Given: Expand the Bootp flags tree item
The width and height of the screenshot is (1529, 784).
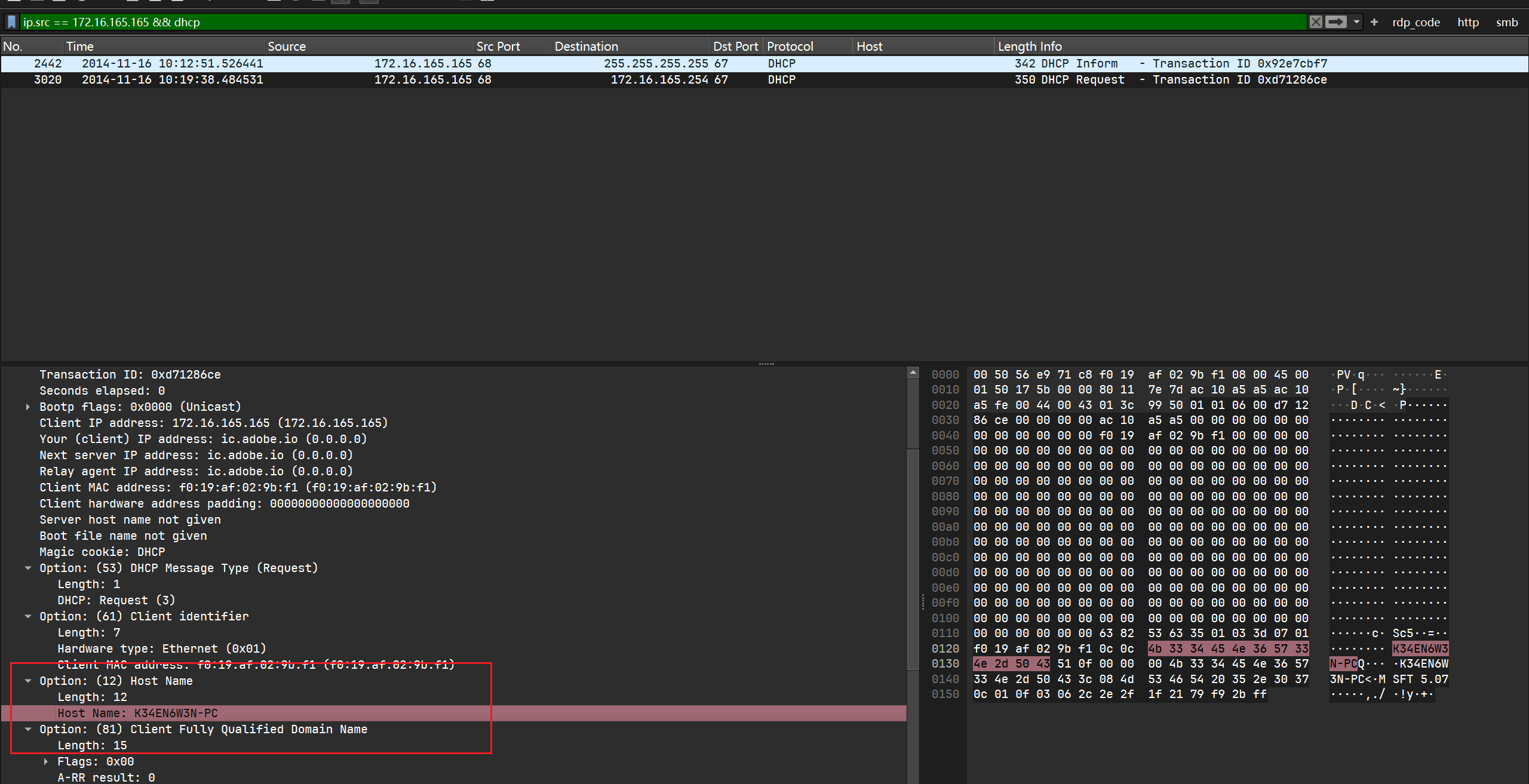Looking at the screenshot, I should click(28, 407).
